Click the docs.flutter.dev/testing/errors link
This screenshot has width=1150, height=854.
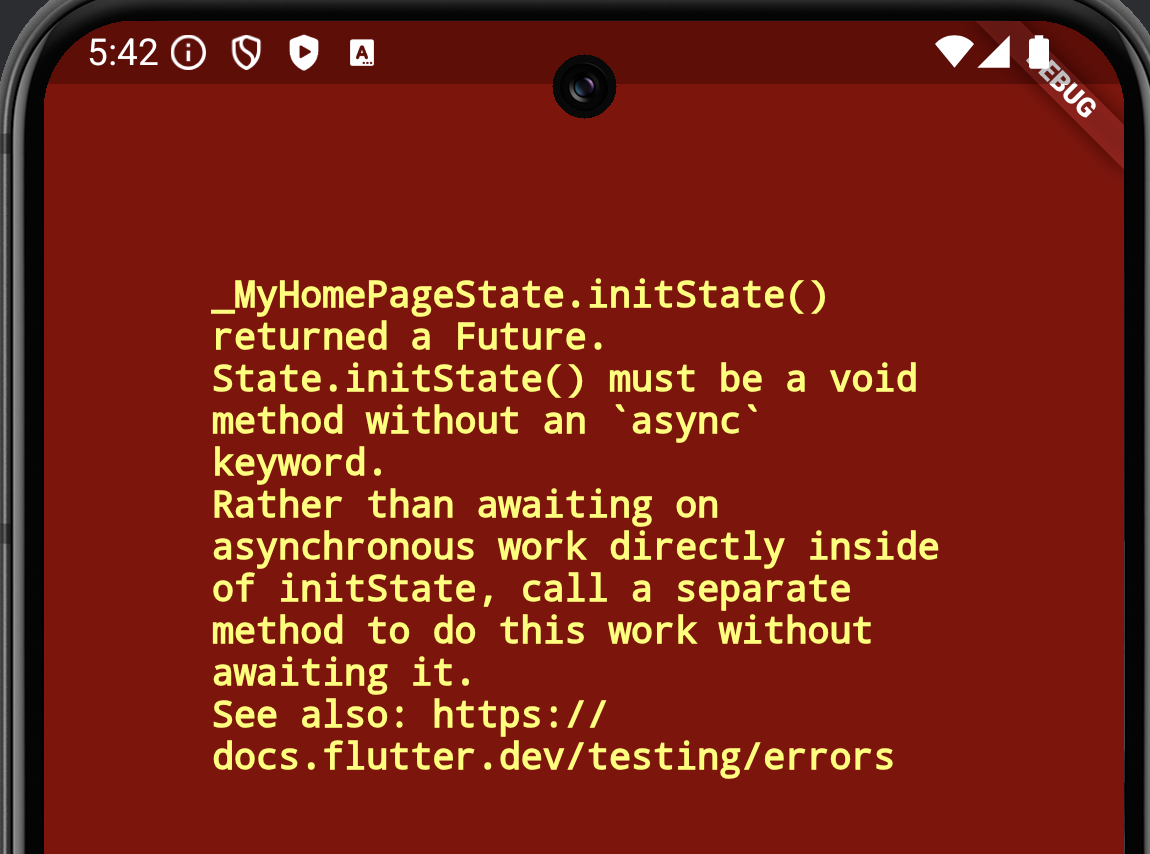pos(553,756)
